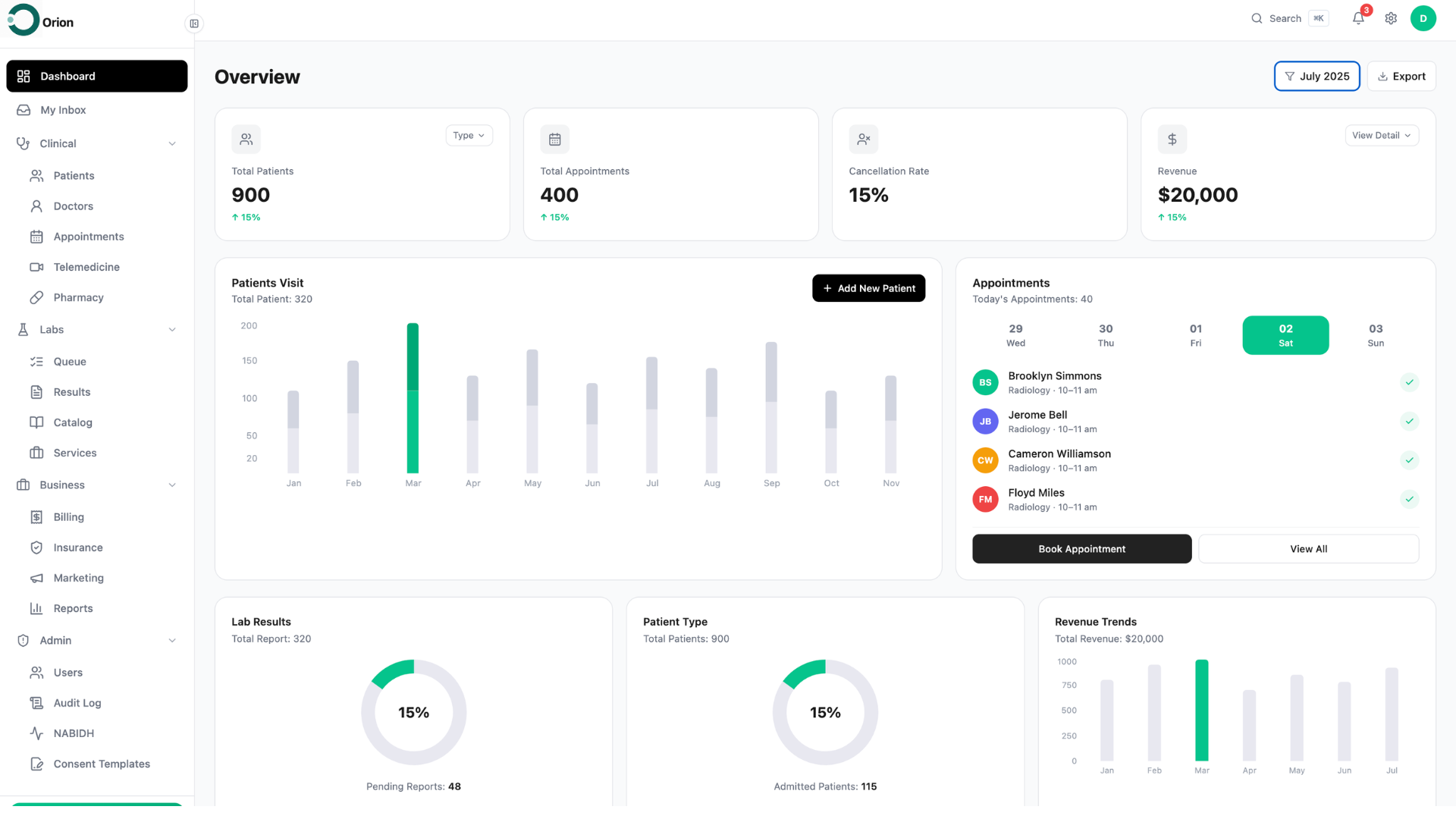The height and width of the screenshot is (819, 1456).
Task: Click the Orion logo icon
Action: (x=23, y=20)
